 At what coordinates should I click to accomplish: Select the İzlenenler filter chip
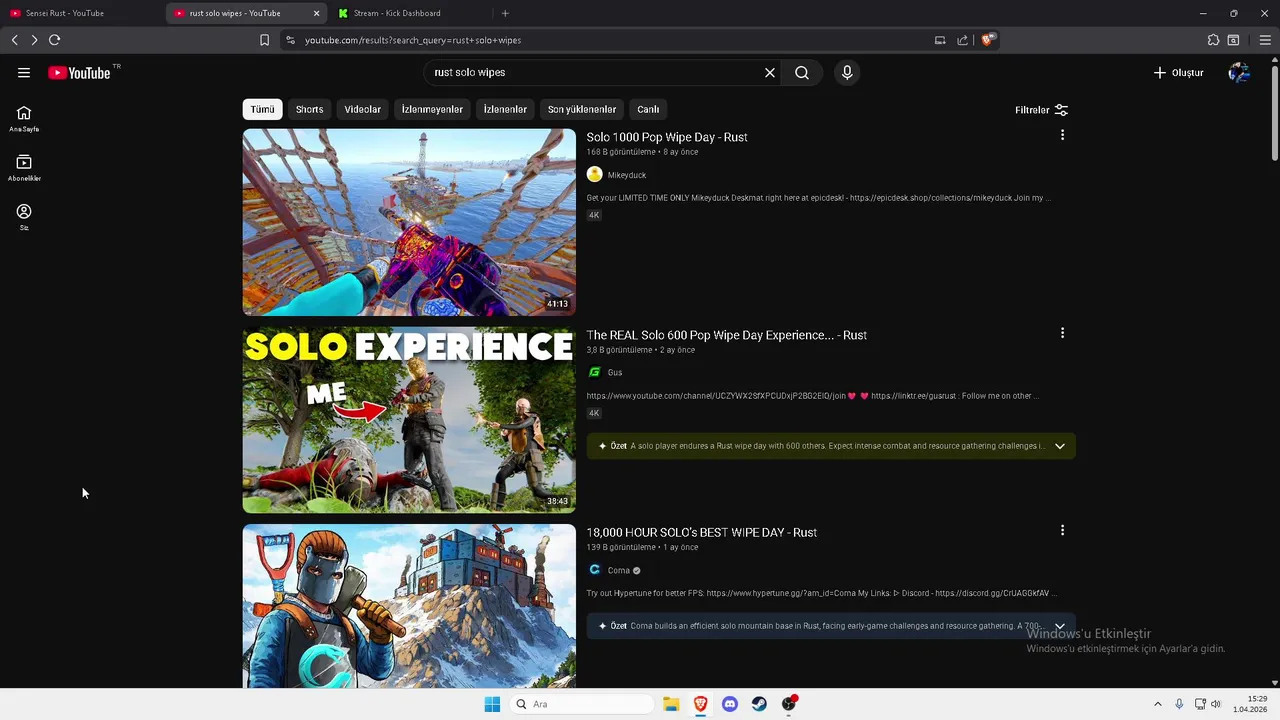pos(505,109)
